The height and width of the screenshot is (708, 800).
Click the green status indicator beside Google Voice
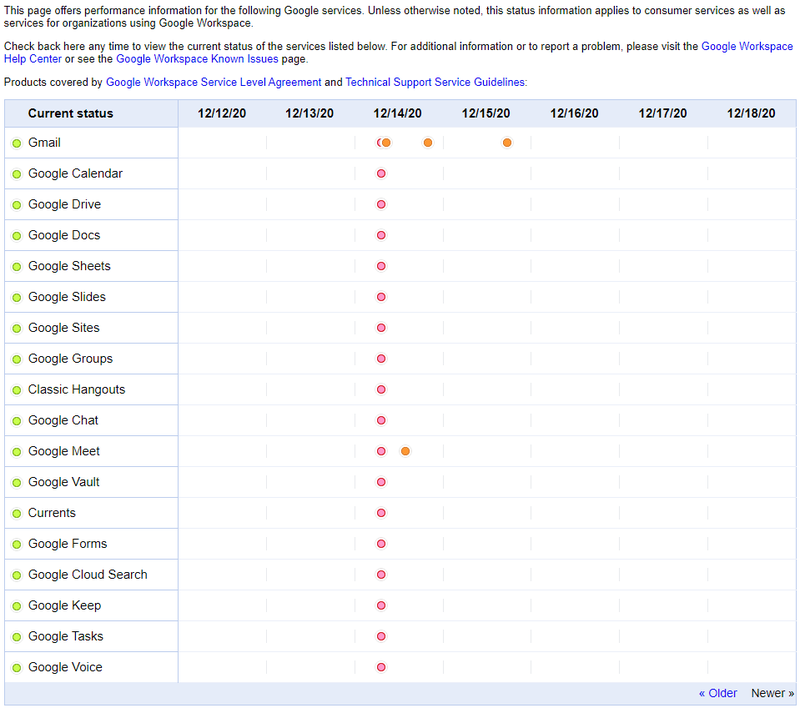pyautogui.click(x=17, y=668)
